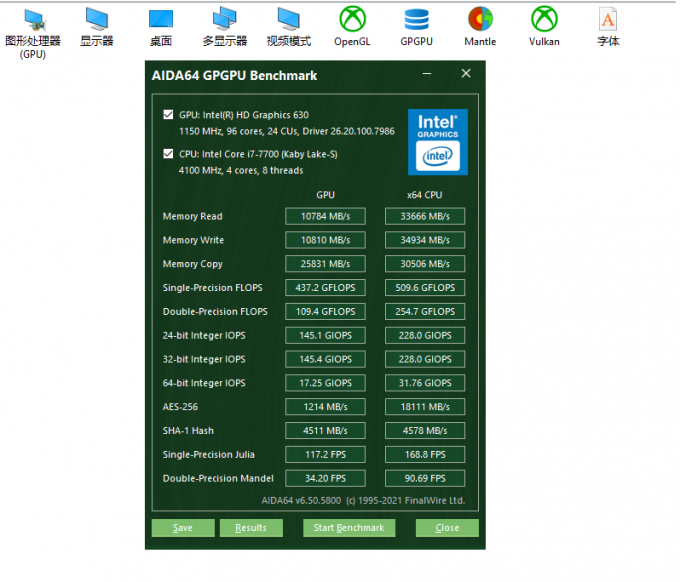Viewport: 680px width, 582px height.
Task: Click the 90.69 FPS Mandel result
Action: click(x=425, y=478)
